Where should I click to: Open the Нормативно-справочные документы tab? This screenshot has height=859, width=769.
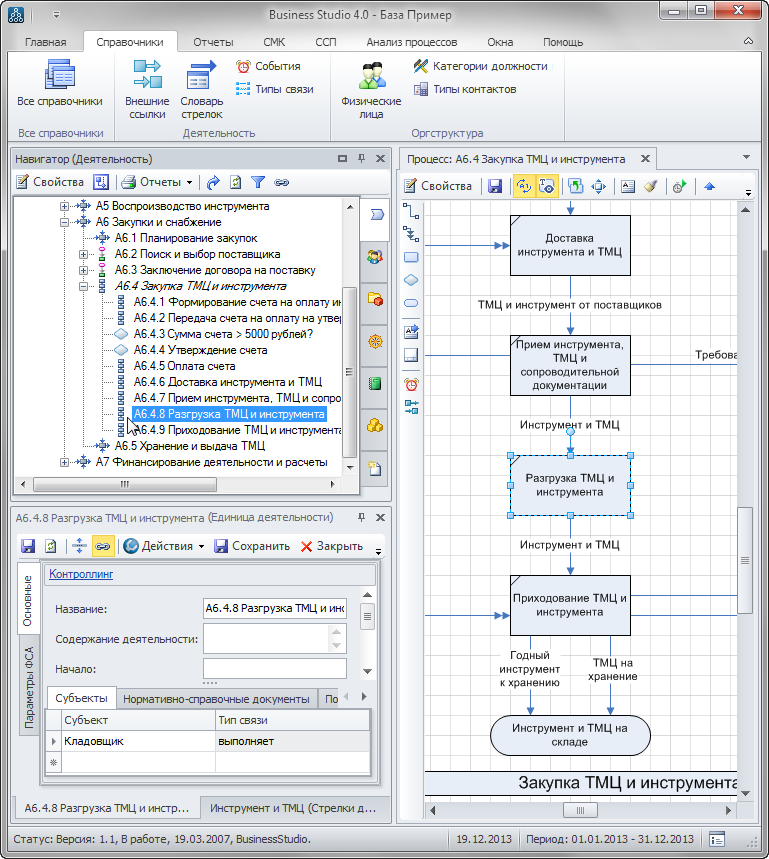[216, 698]
